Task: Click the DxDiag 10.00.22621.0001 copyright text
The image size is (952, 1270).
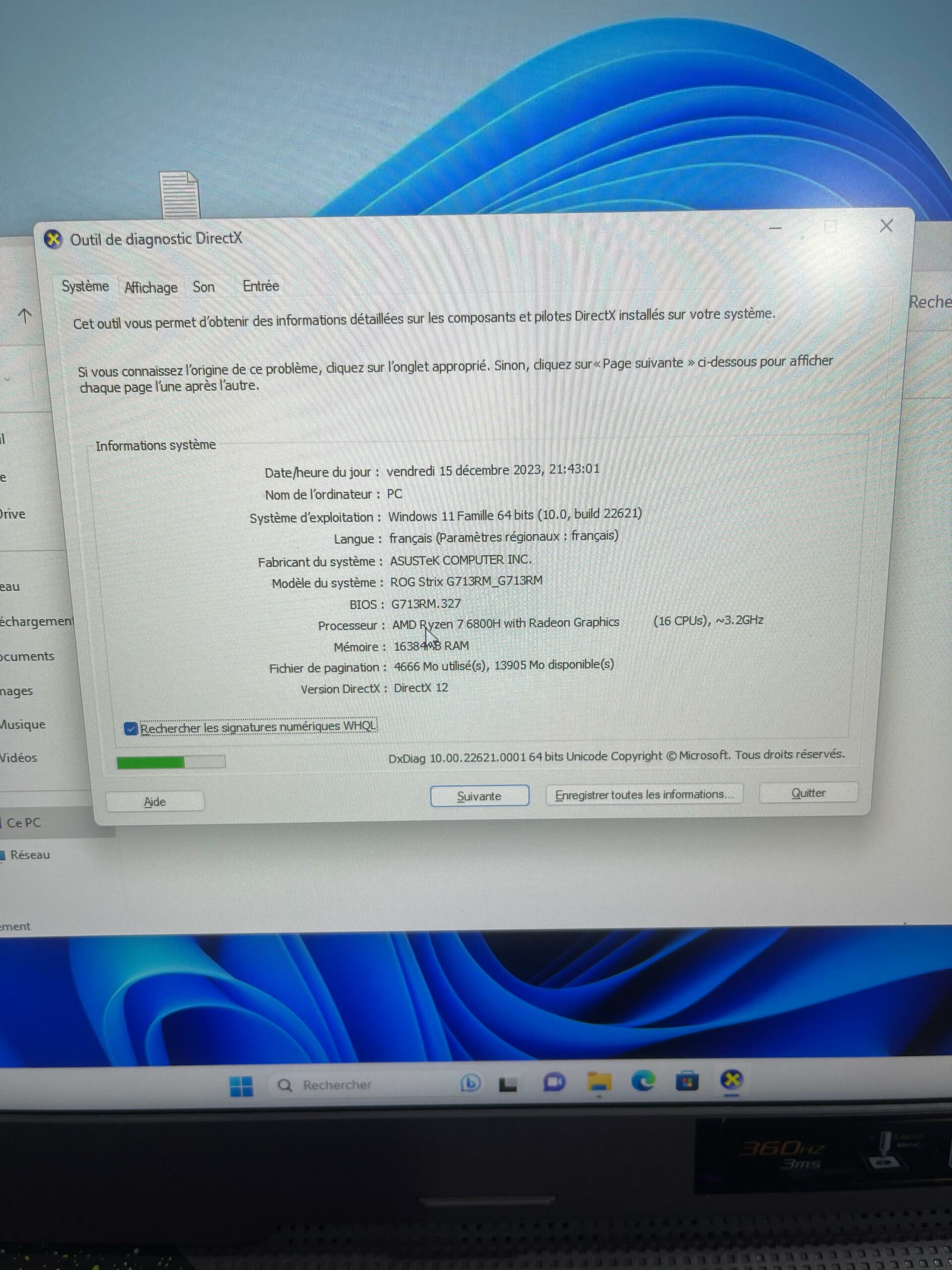Action: (616, 756)
